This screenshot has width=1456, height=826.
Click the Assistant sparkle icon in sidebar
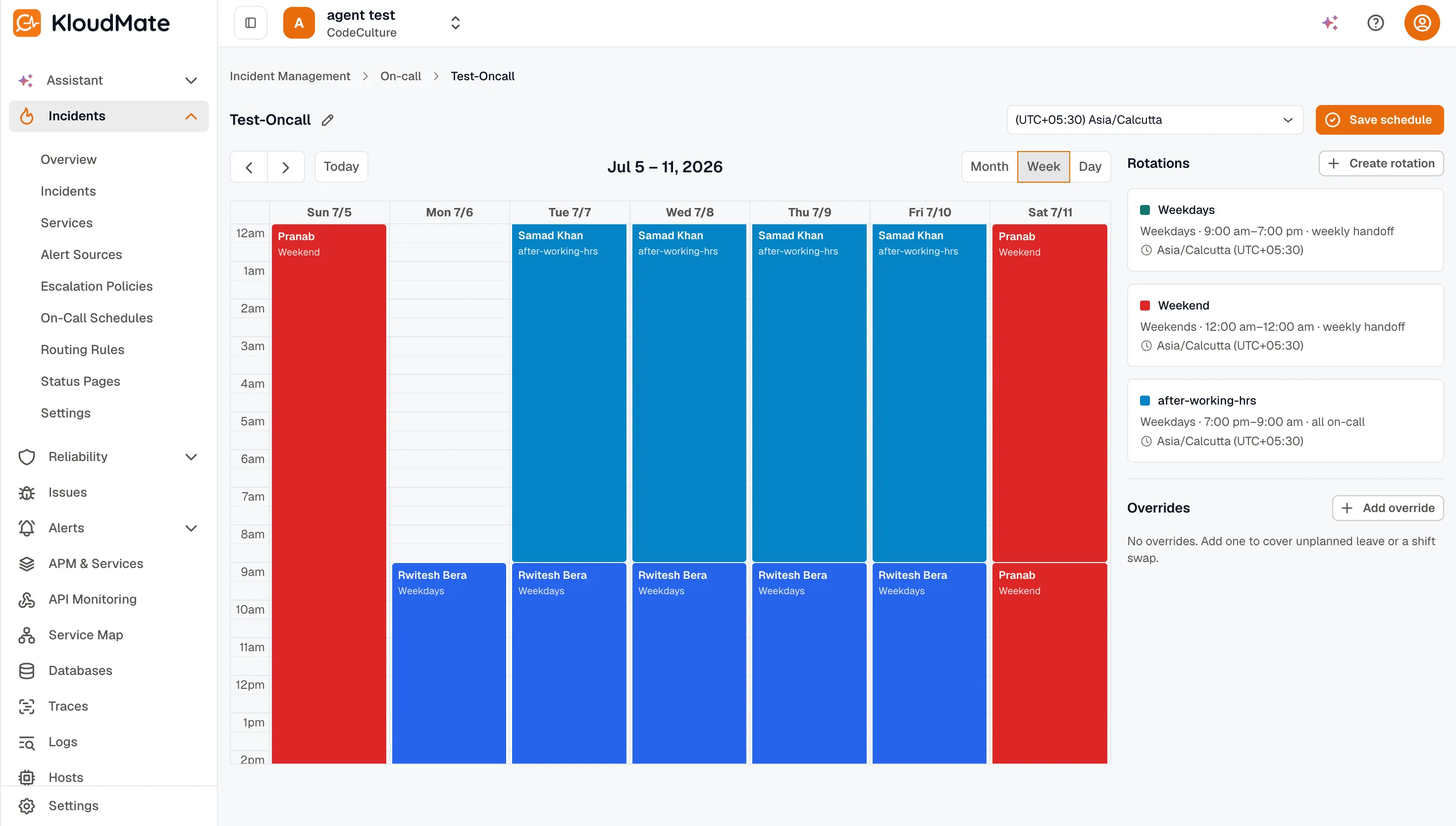coord(26,80)
